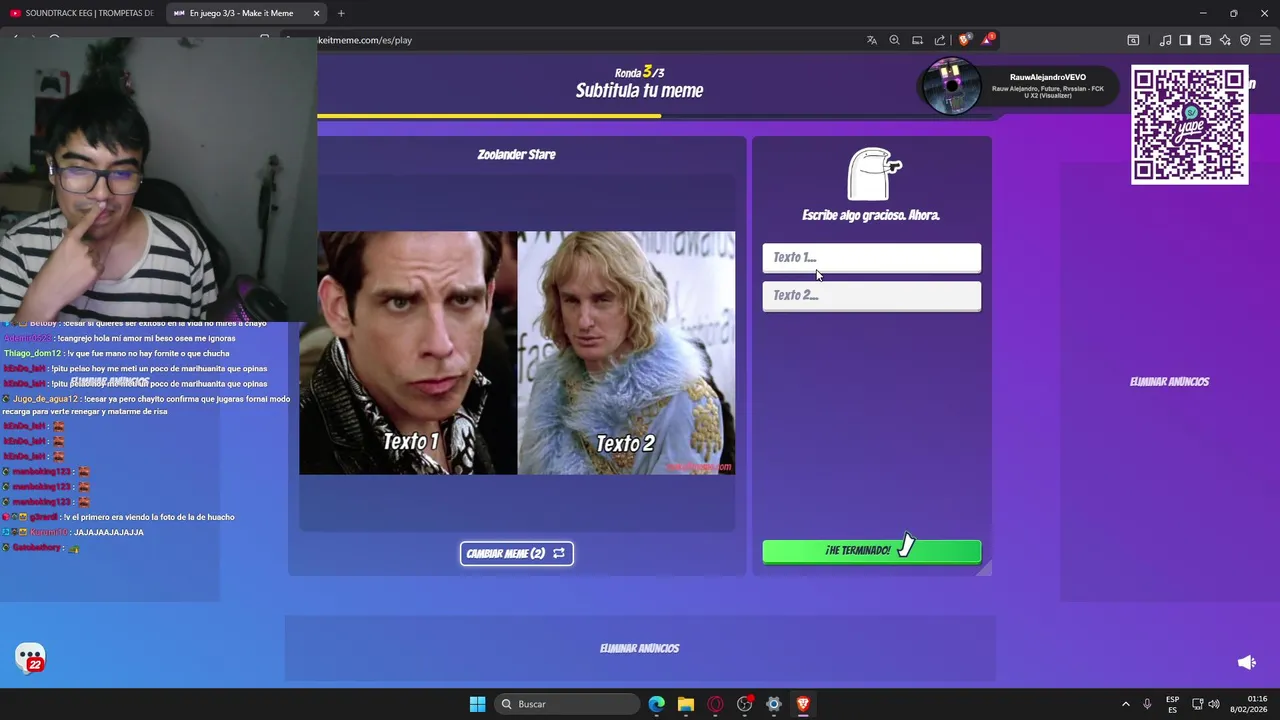
Task: Close the Make it Meme tab
Action: (317, 13)
